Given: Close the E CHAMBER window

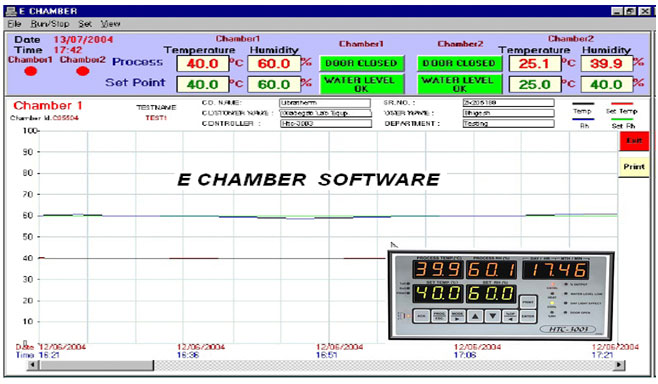Looking at the screenshot, I should 645,11.
